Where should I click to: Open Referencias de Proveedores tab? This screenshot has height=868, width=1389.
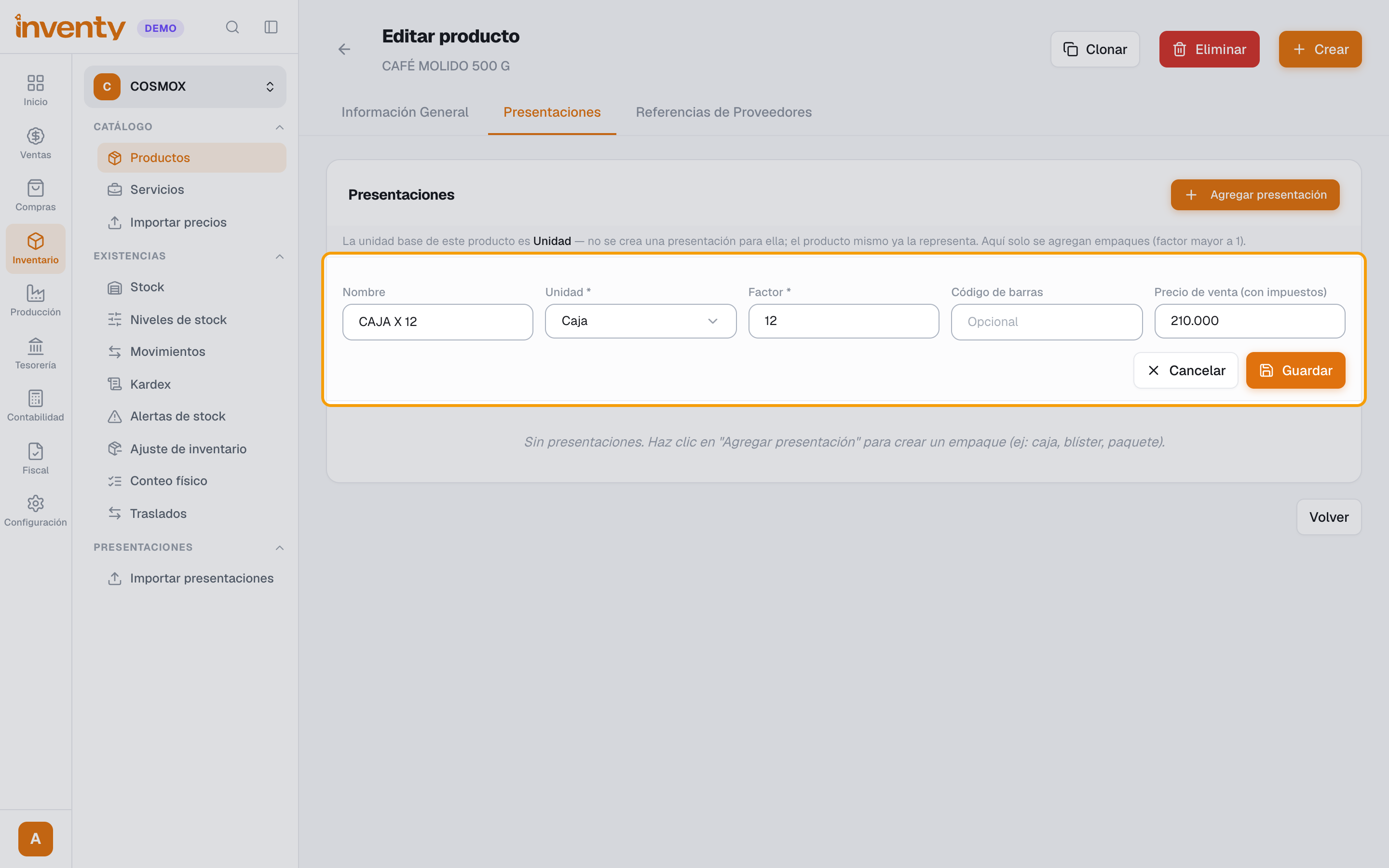pyautogui.click(x=723, y=112)
